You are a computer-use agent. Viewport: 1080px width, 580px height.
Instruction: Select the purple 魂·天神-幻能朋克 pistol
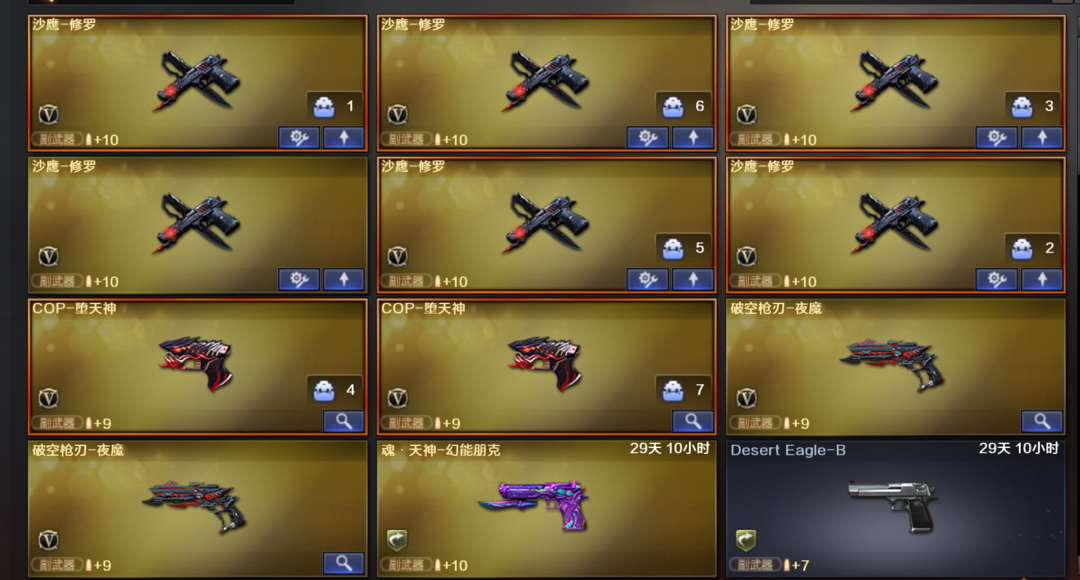tap(535, 505)
